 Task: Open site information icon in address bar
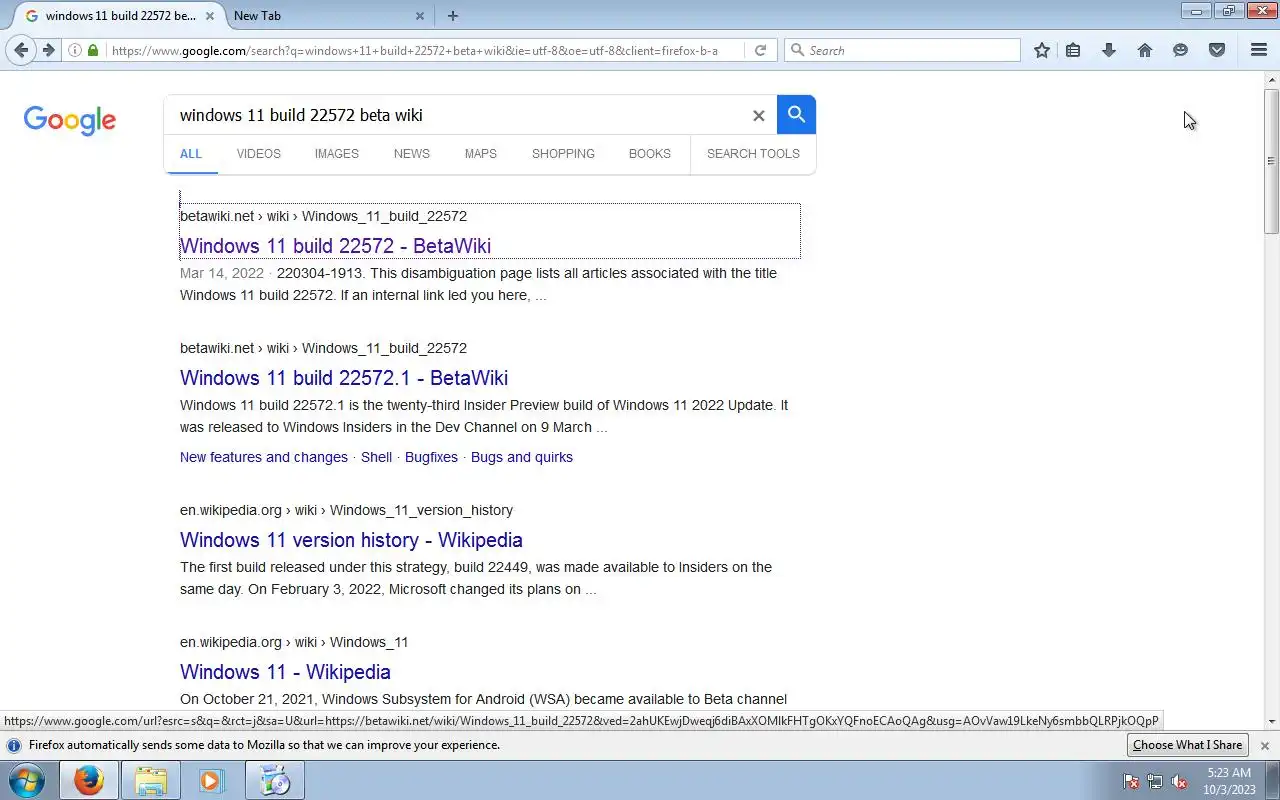click(x=75, y=50)
